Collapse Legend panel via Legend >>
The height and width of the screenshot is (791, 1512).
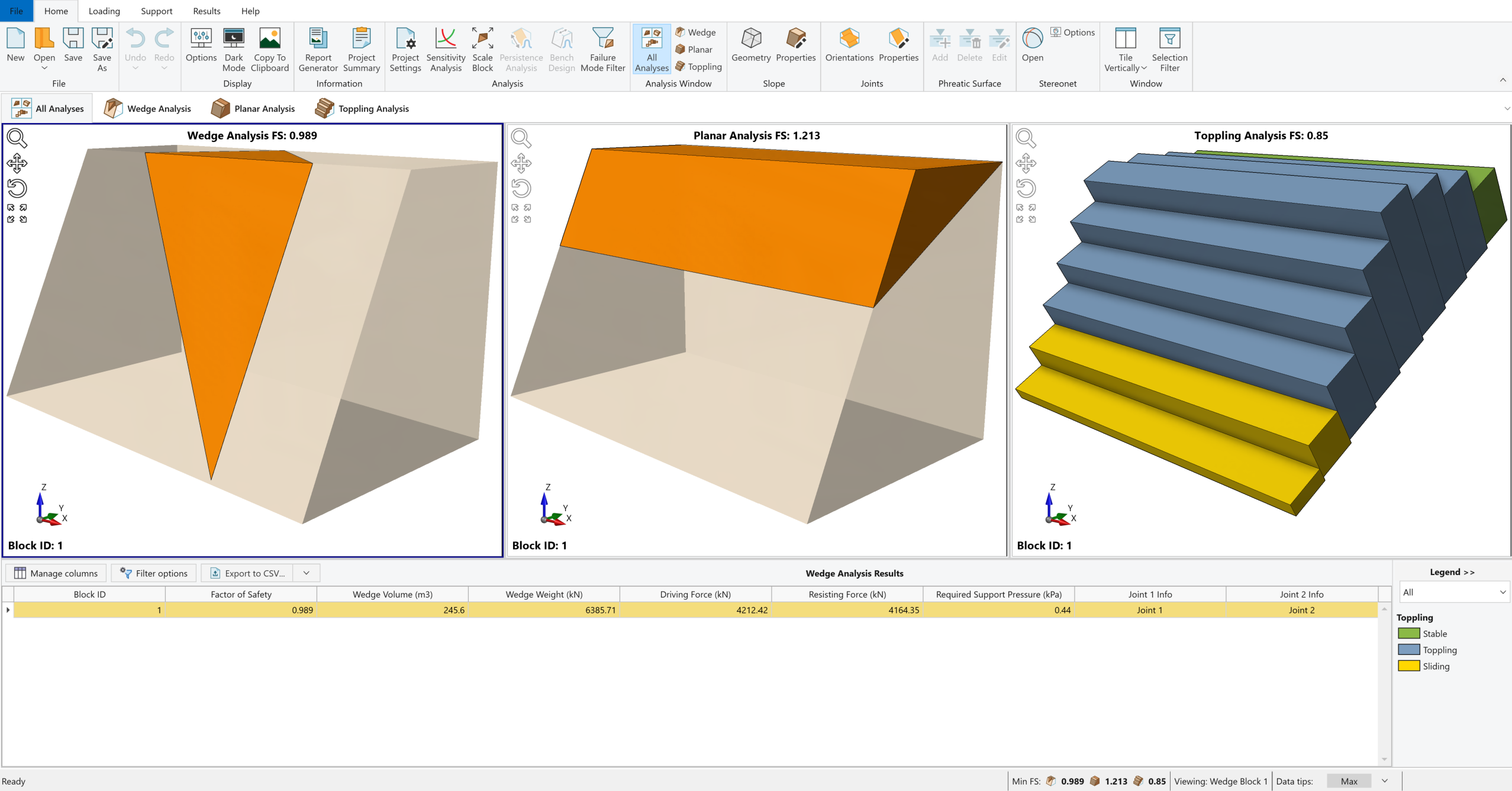tap(1452, 572)
